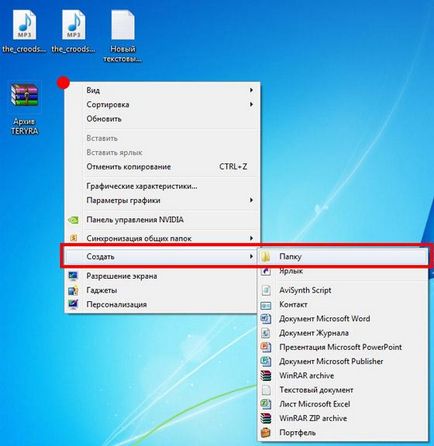434x446 pixels.
Task: Expand the Параметры графики submenu arrow
Action: [x=251, y=200]
